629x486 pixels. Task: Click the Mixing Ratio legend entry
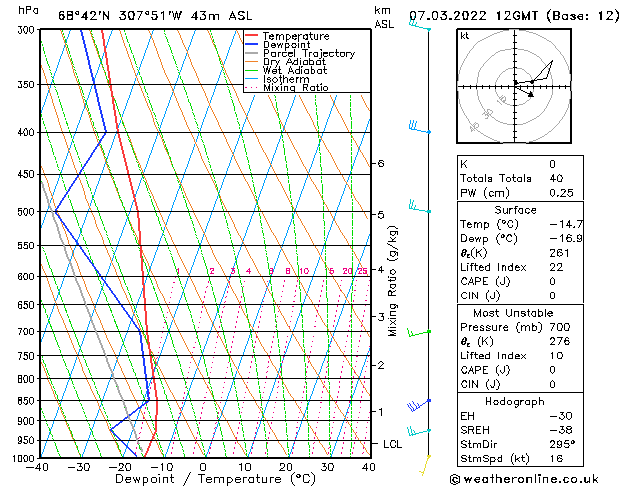click(287, 87)
